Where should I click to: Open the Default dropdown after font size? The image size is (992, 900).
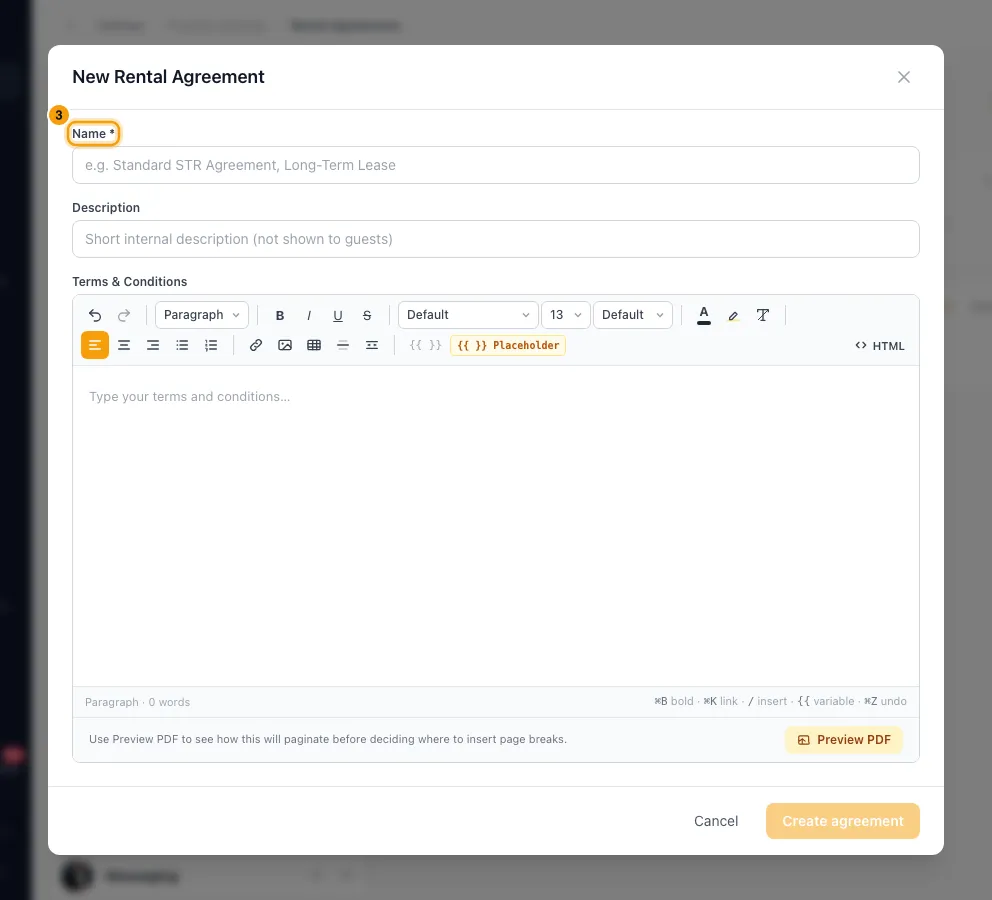[633, 315]
